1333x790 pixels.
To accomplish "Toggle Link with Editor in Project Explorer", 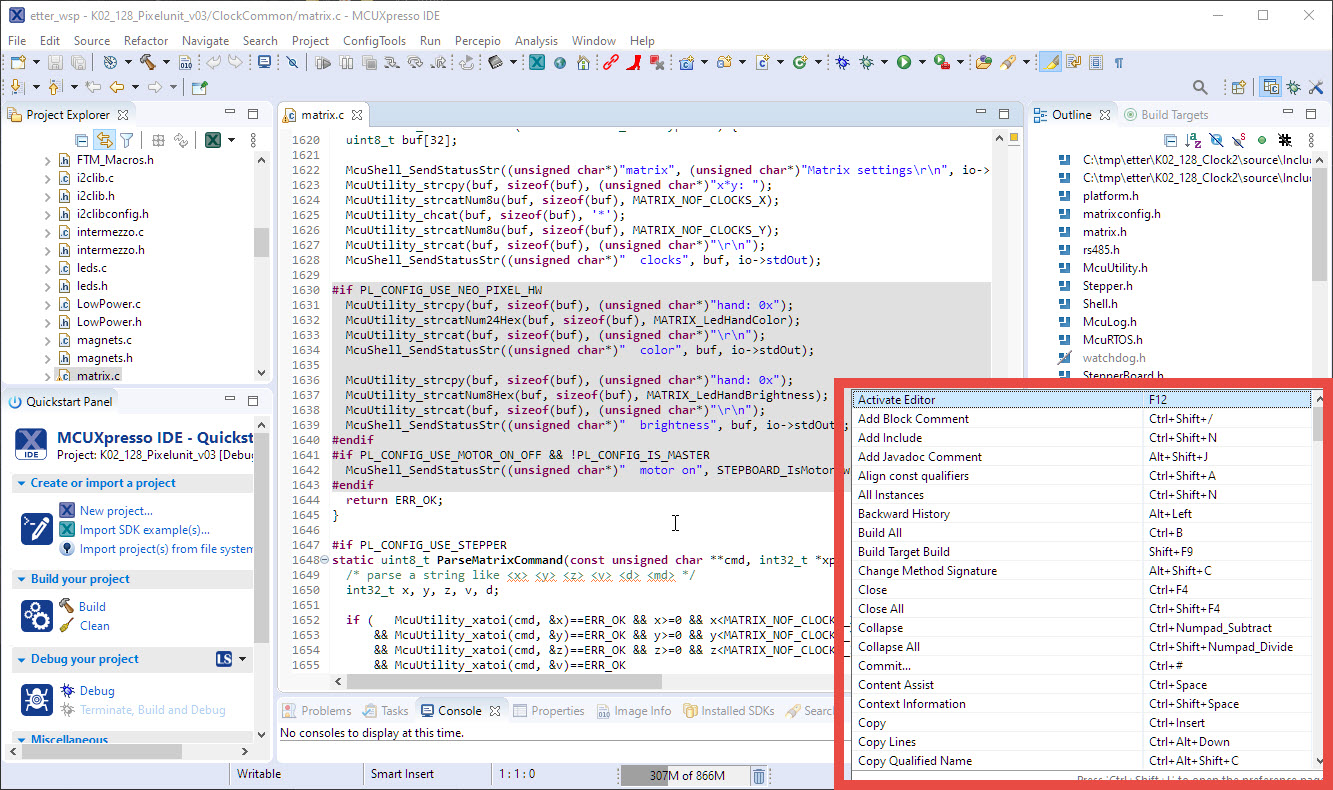I will tap(103, 140).
